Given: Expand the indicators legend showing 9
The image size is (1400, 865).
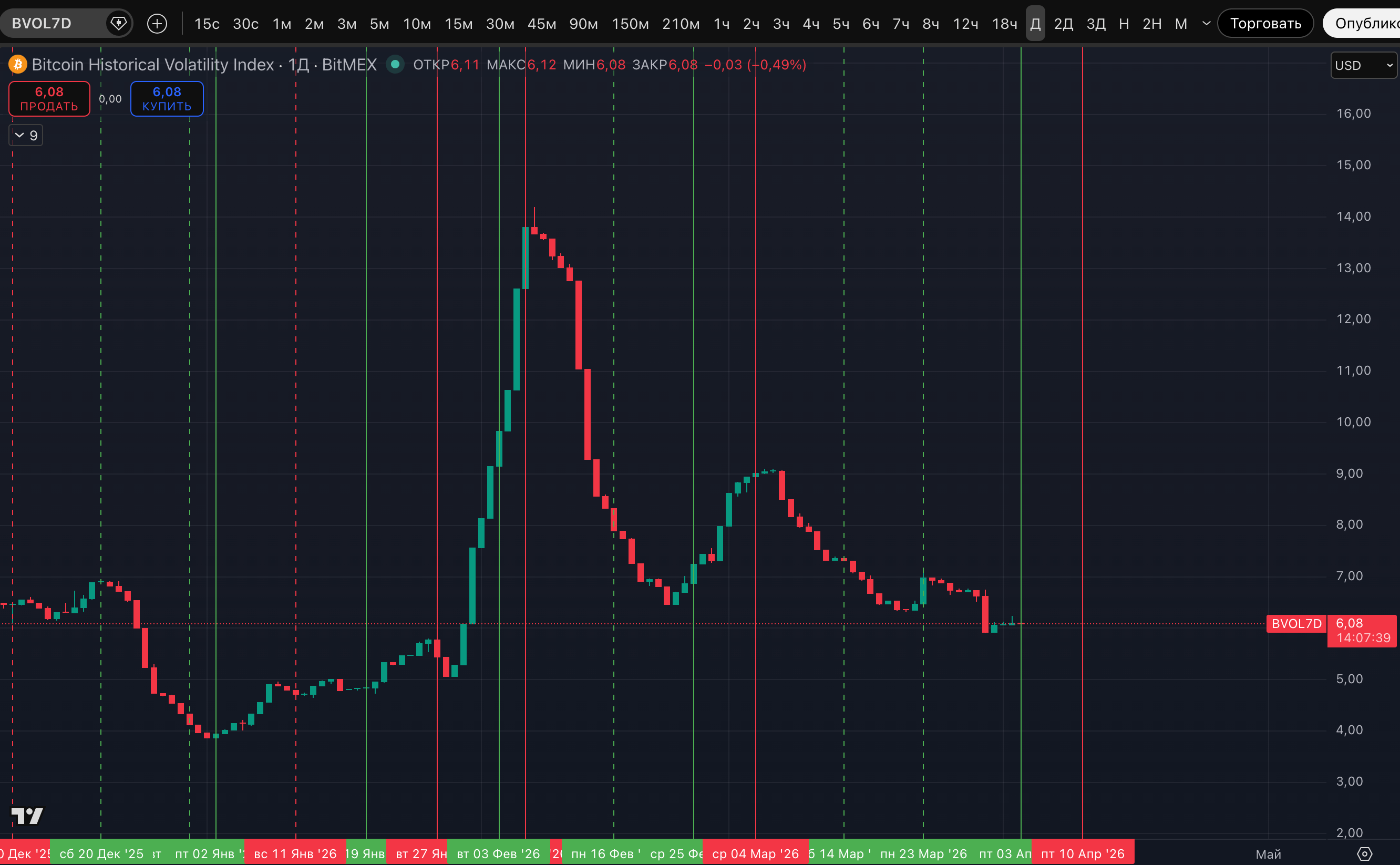Looking at the screenshot, I should tap(26, 136).
